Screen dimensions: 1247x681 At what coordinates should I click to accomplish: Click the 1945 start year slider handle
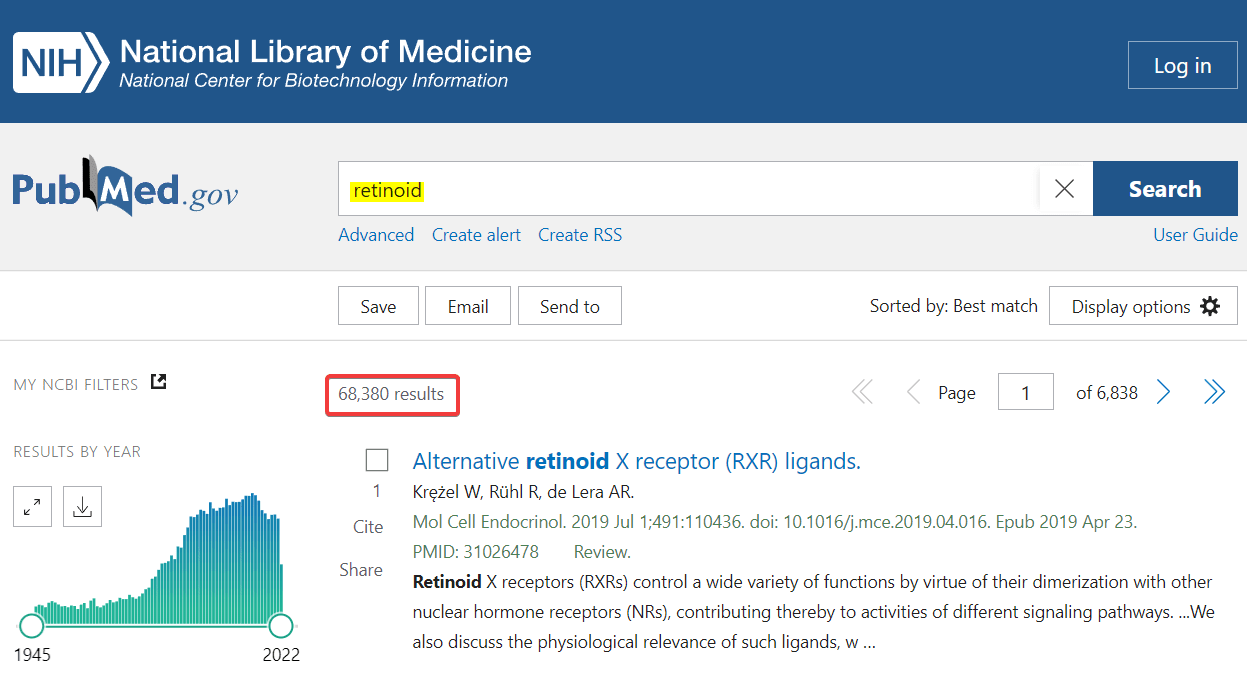tap(32, 626)
